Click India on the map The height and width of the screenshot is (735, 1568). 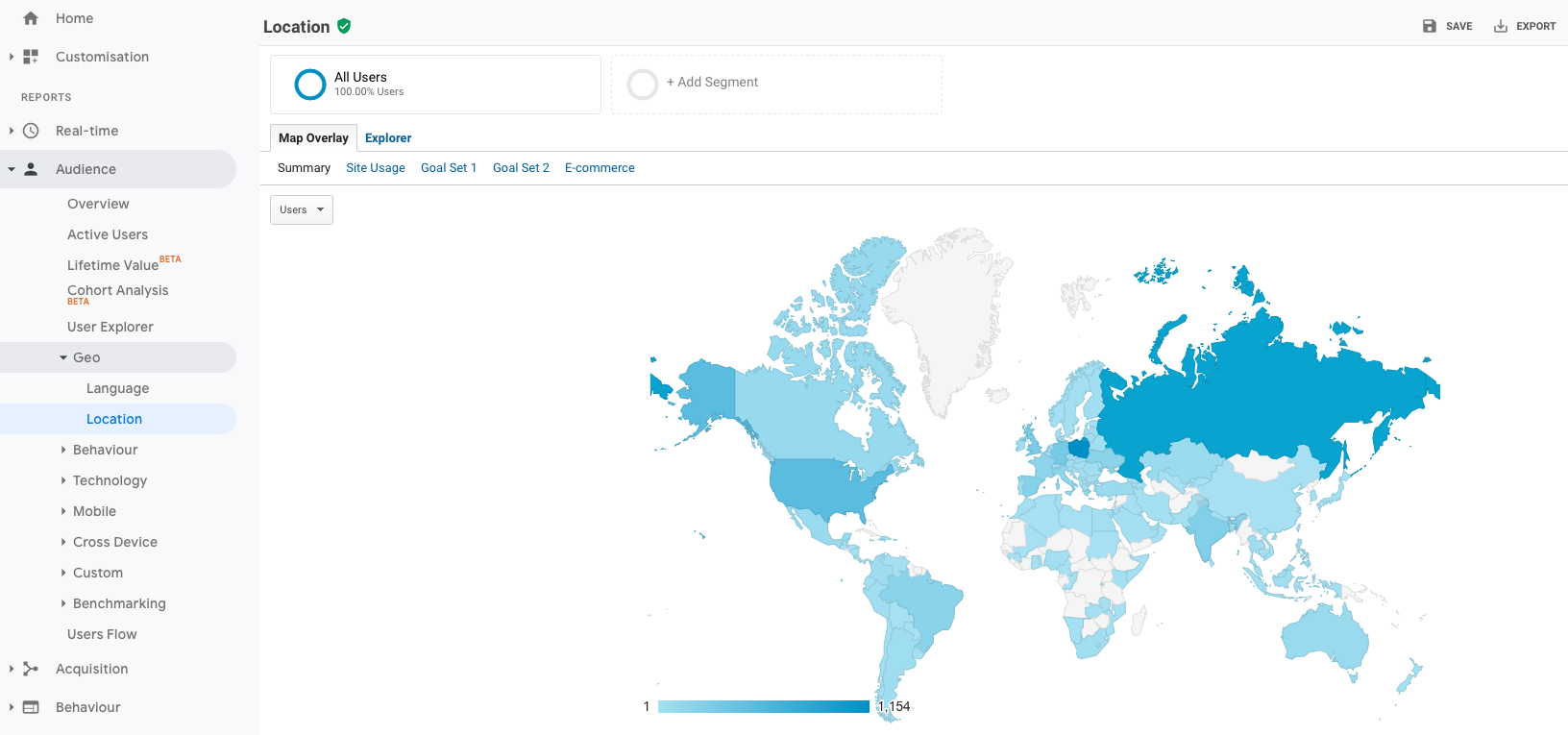coord(1207,530)
